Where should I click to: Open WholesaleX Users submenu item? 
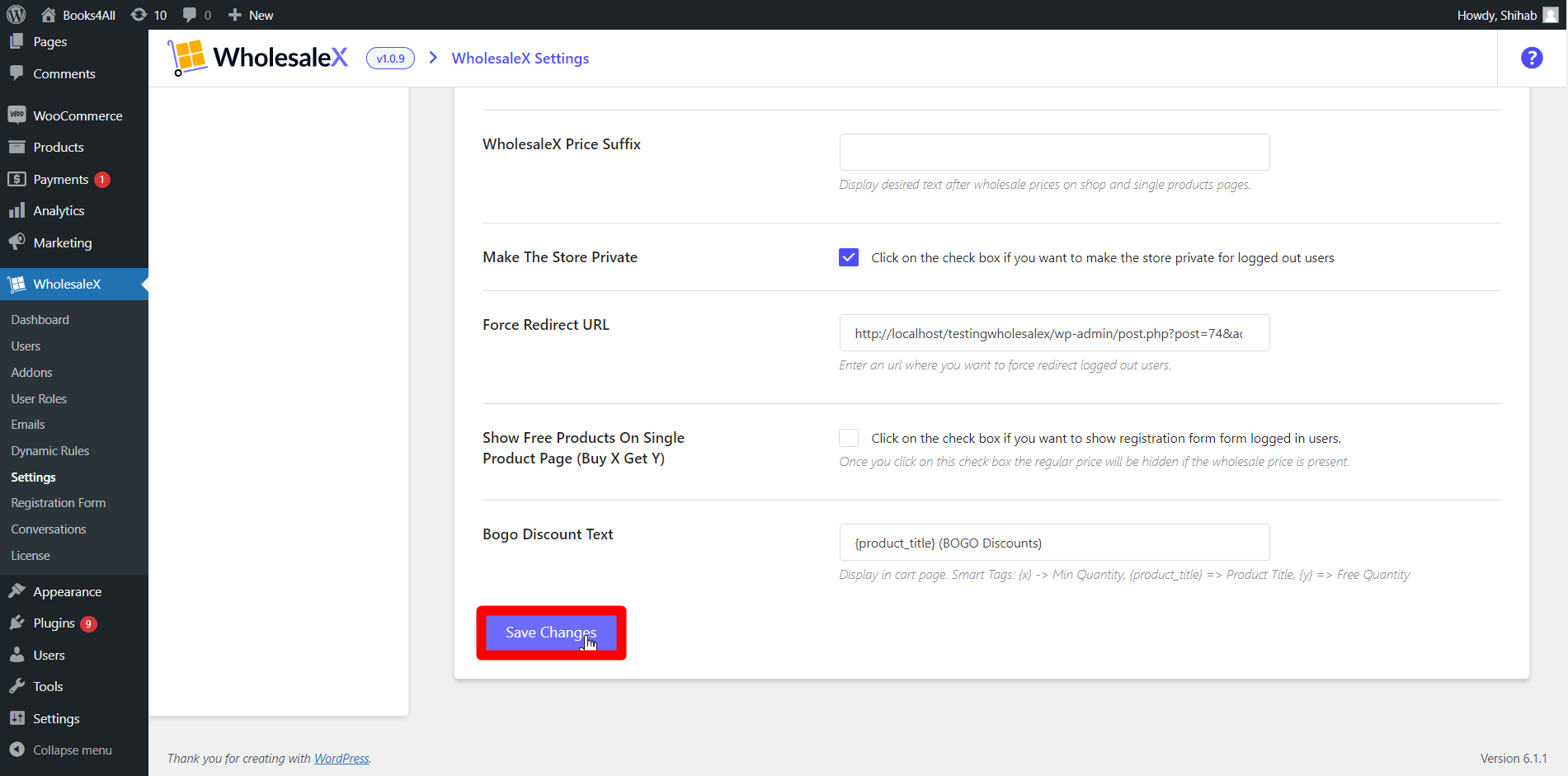pos(26,346)
